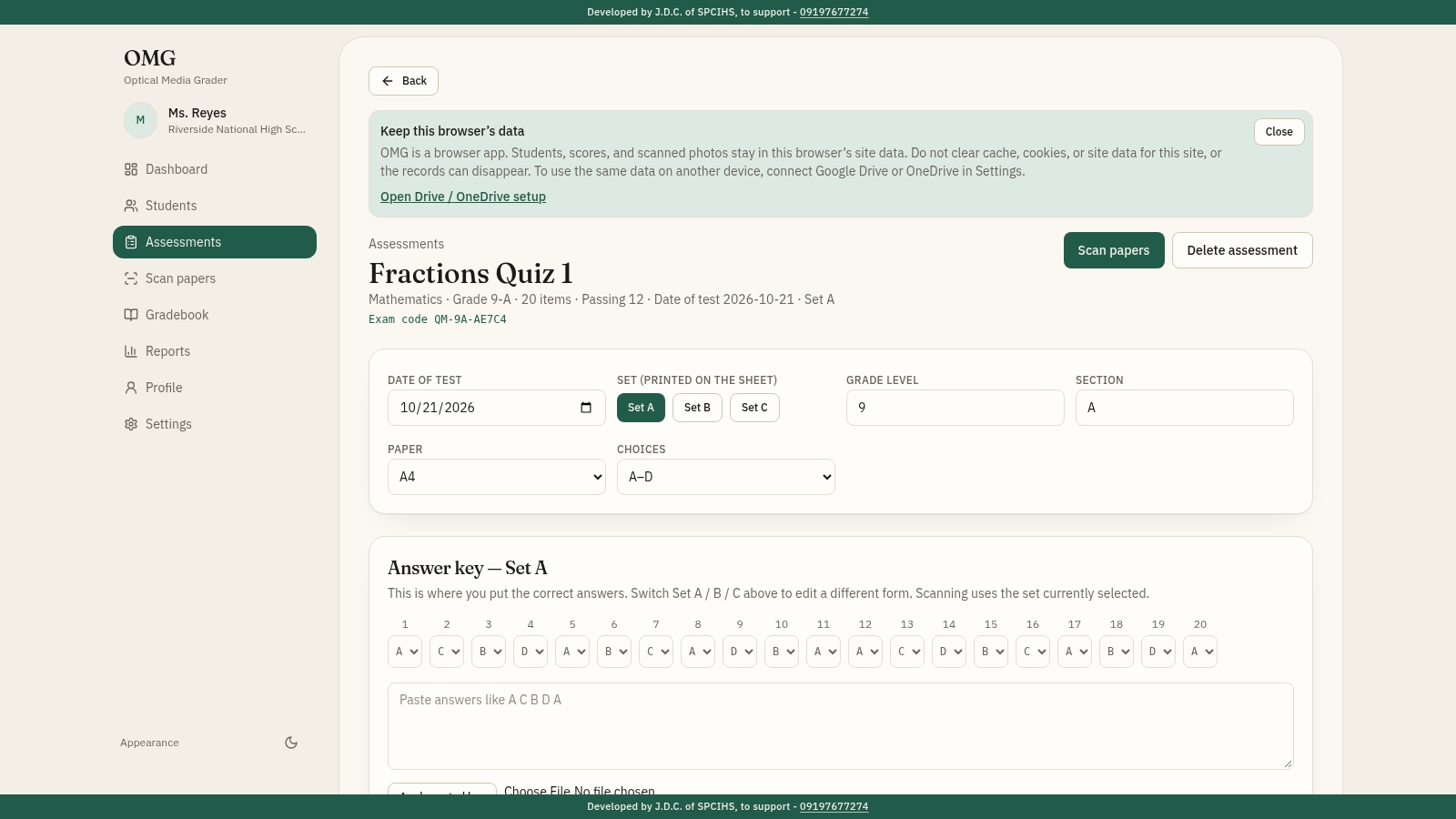
Task: Open the Settings gear icon
Action: 131,424
